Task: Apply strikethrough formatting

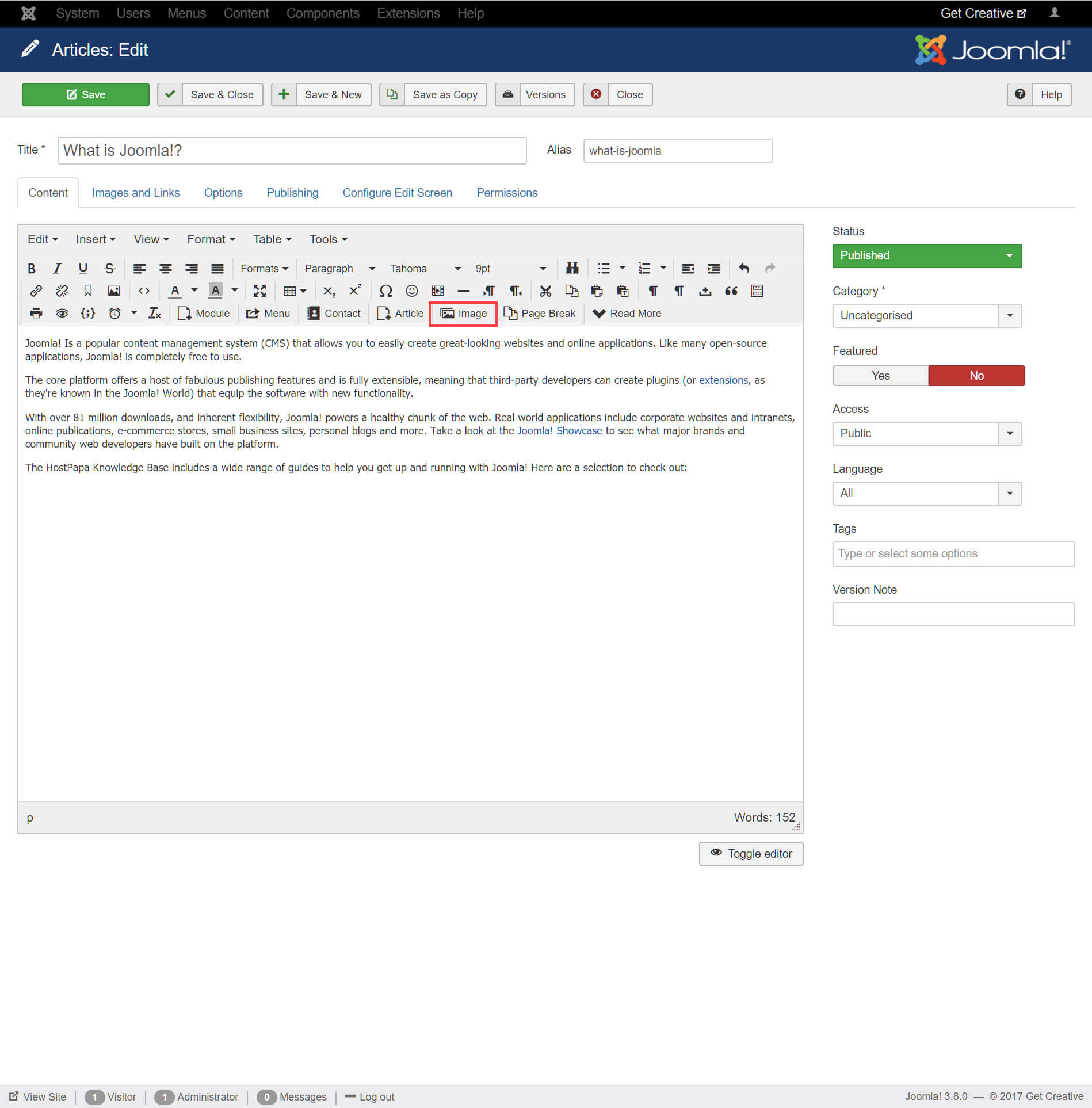Action: [109, 269]
